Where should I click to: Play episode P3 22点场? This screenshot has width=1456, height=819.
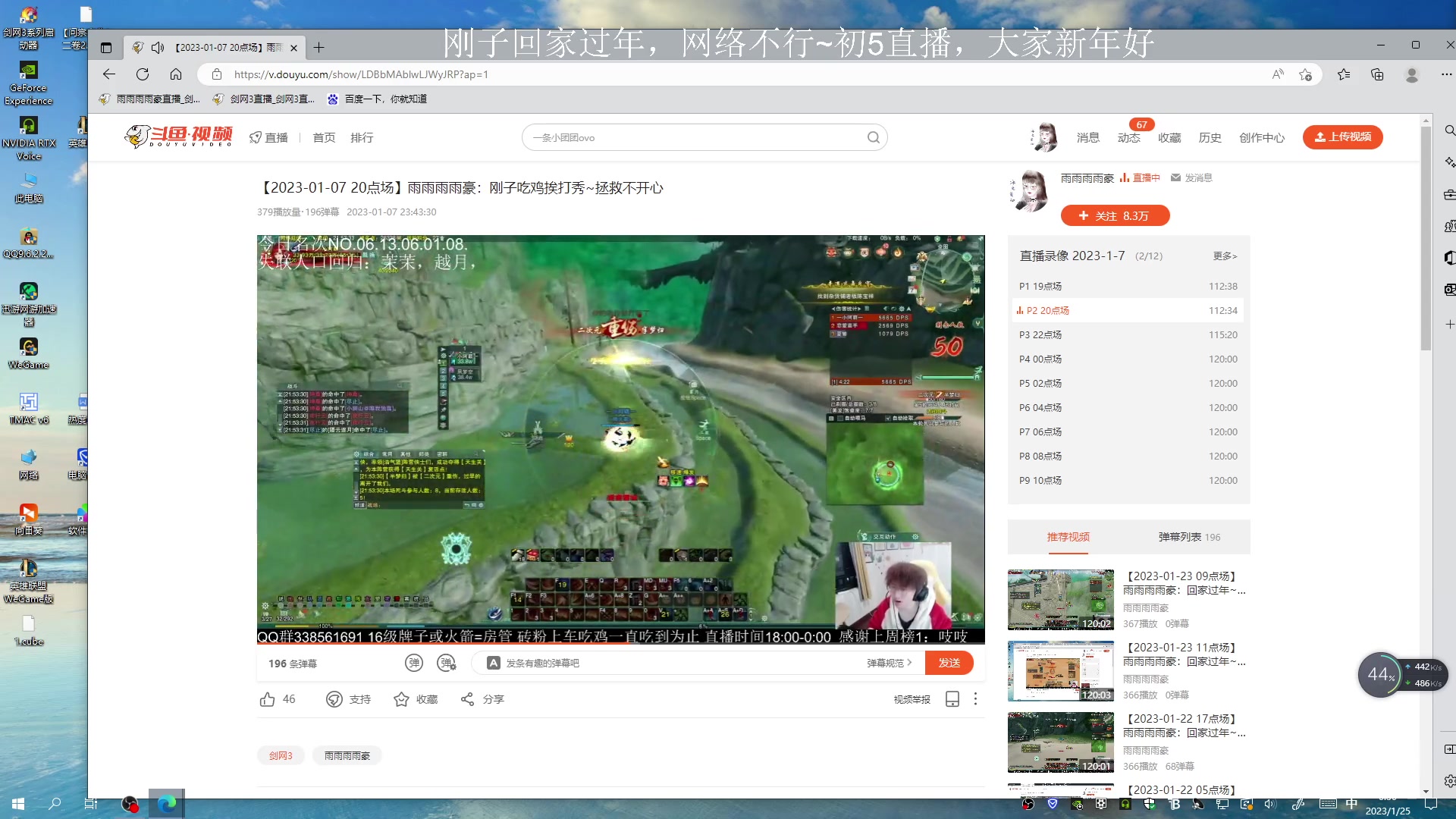tap(1128, 335)
